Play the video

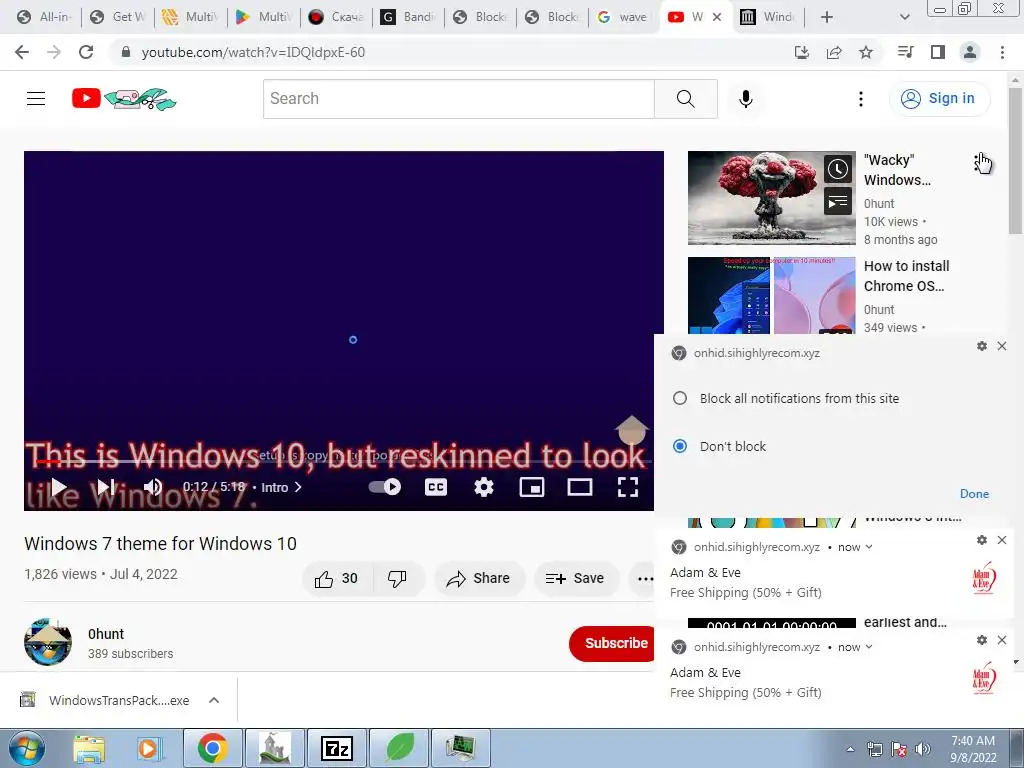coord(59,487)
